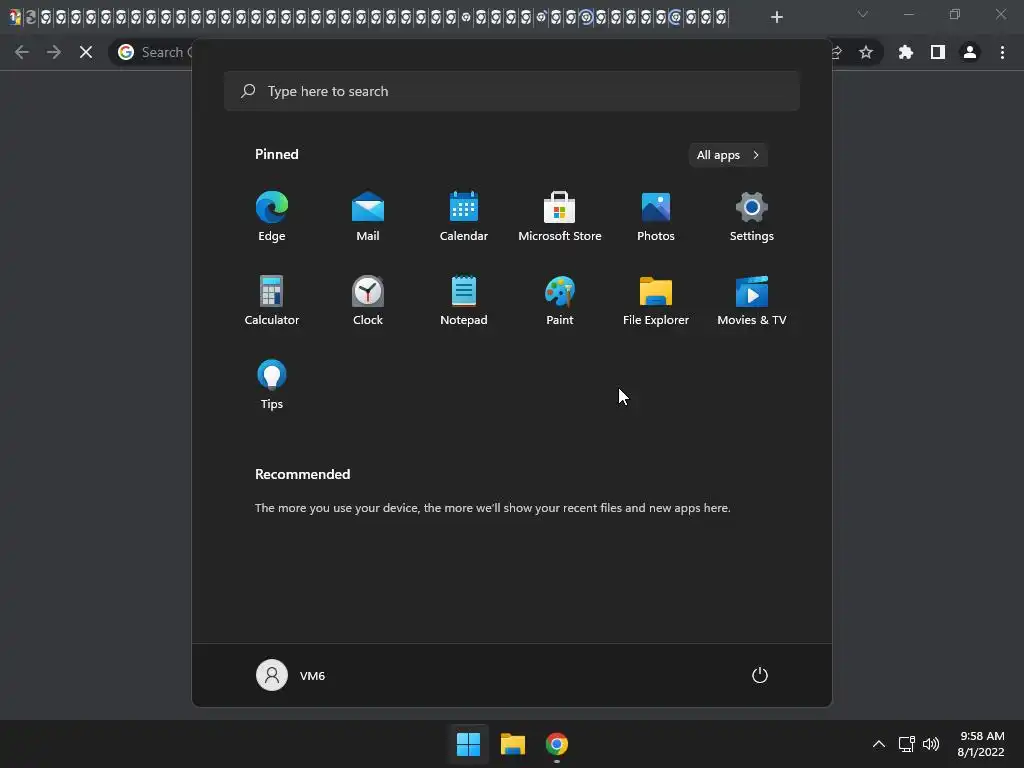Launch Movies & TV
This screenshot has height=768, width=1024.
pyautogui.click(x=752, y=300)
